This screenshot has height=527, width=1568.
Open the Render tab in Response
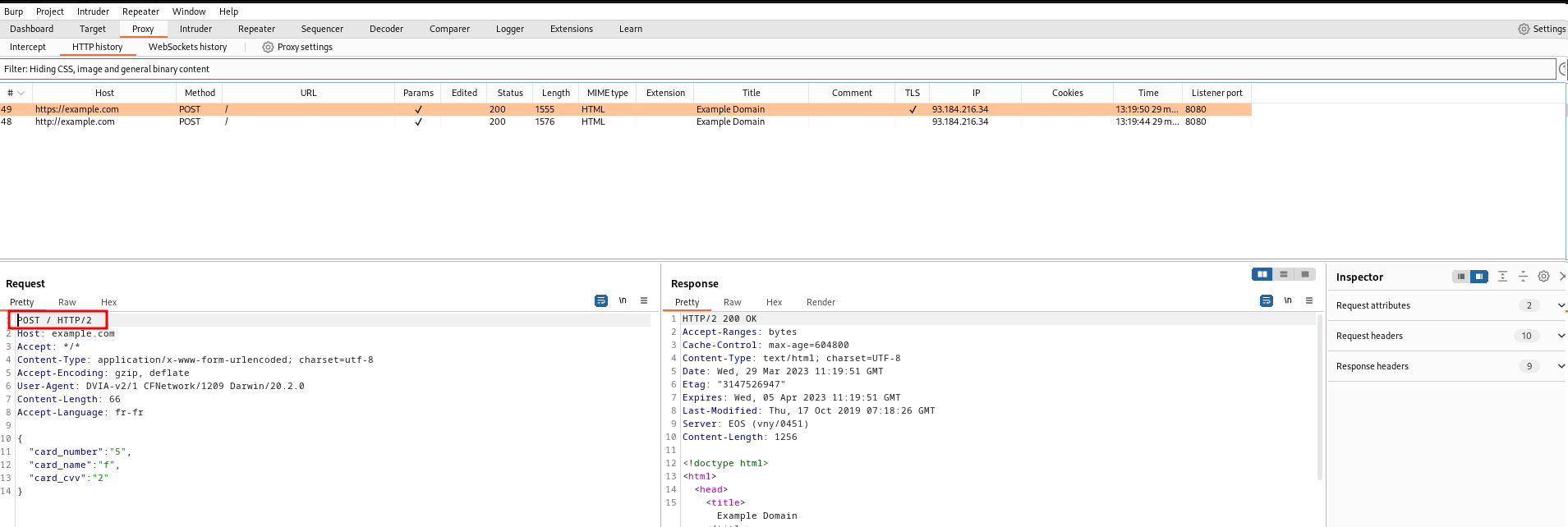(821, 302)
